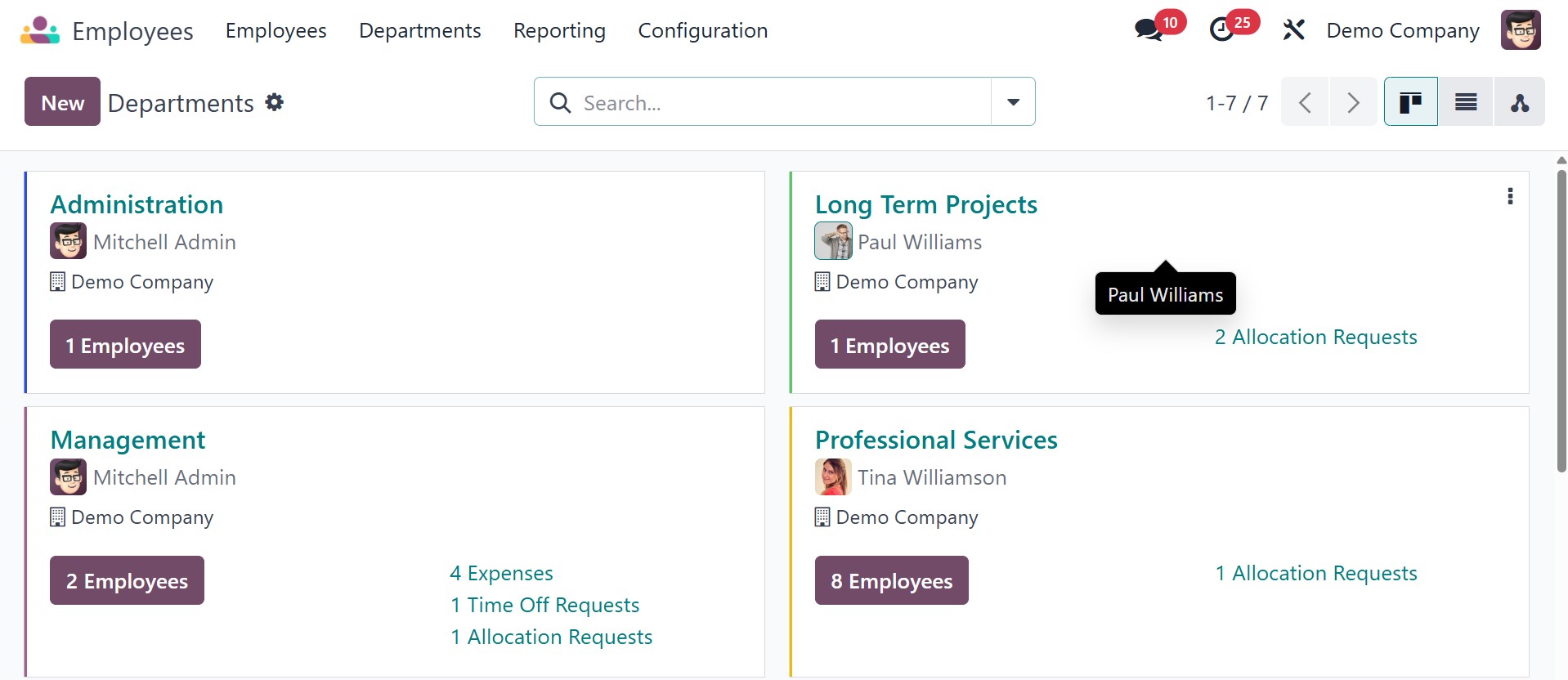
Task: Open the Demo Company switcher
Action: click(x=1403, y=30)
